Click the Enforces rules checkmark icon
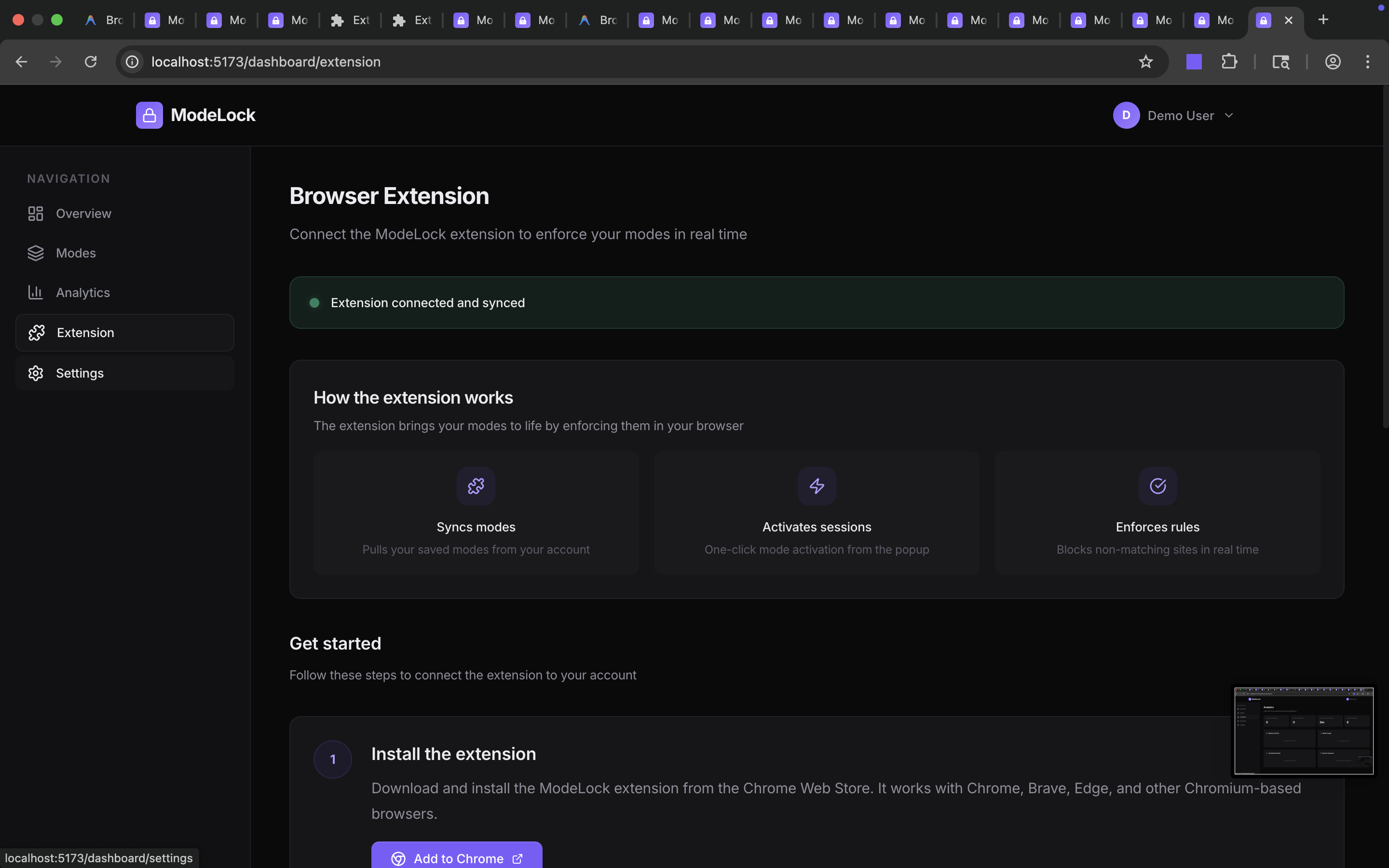 [1157, 486]
